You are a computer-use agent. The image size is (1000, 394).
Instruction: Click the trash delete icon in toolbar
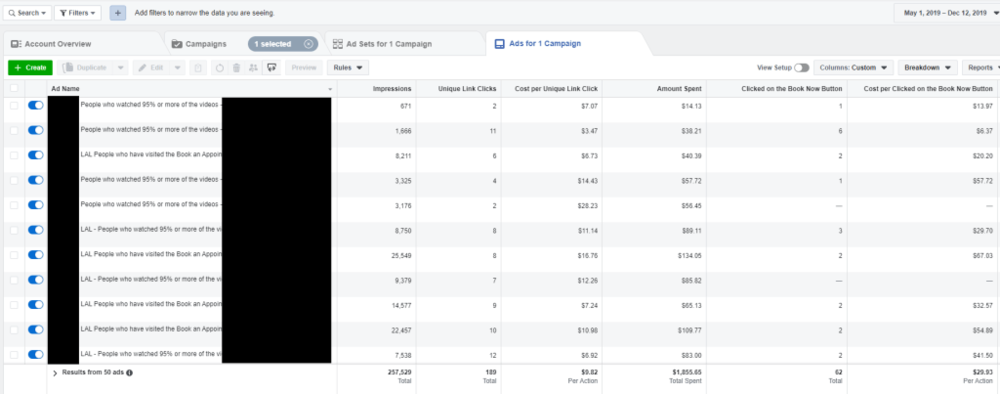[236, 68]
